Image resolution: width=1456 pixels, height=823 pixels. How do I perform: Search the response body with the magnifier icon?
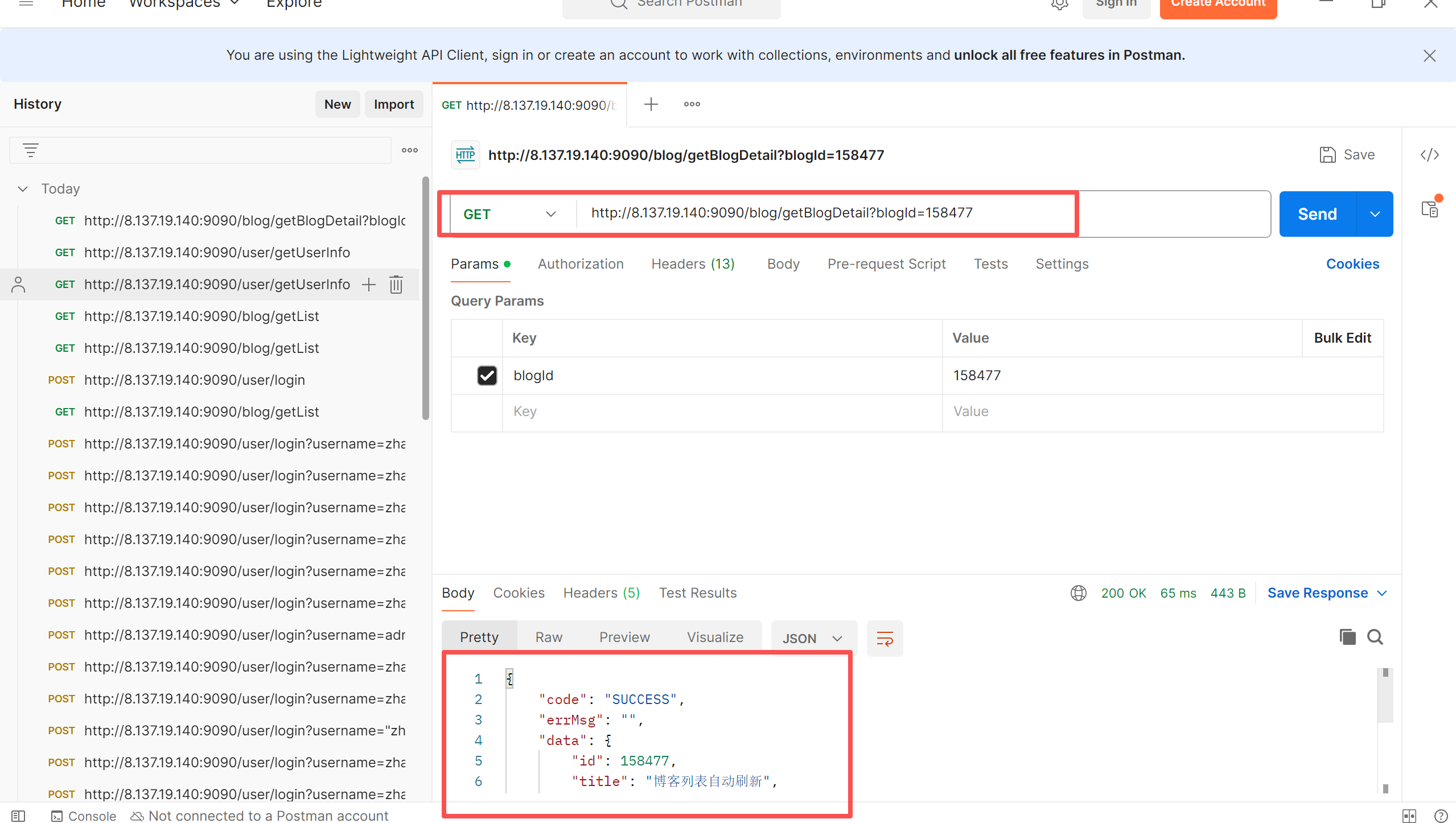(x=1375, y=637)
